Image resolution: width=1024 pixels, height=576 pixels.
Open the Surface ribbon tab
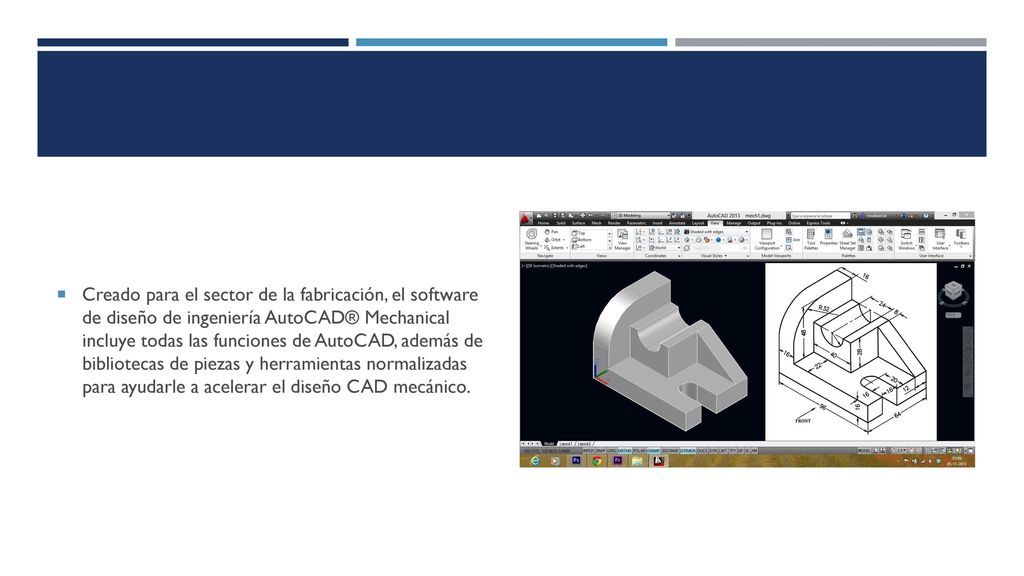pos(579,223)
